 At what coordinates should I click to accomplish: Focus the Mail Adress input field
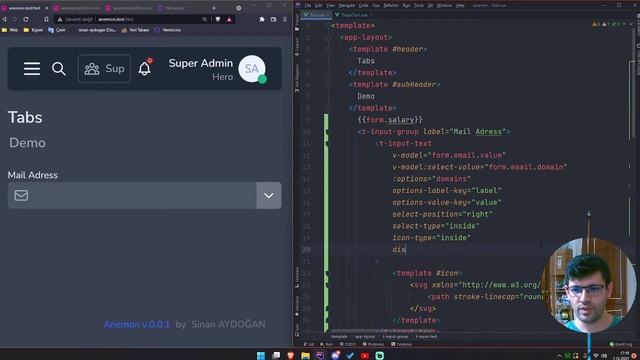point(132,196)
